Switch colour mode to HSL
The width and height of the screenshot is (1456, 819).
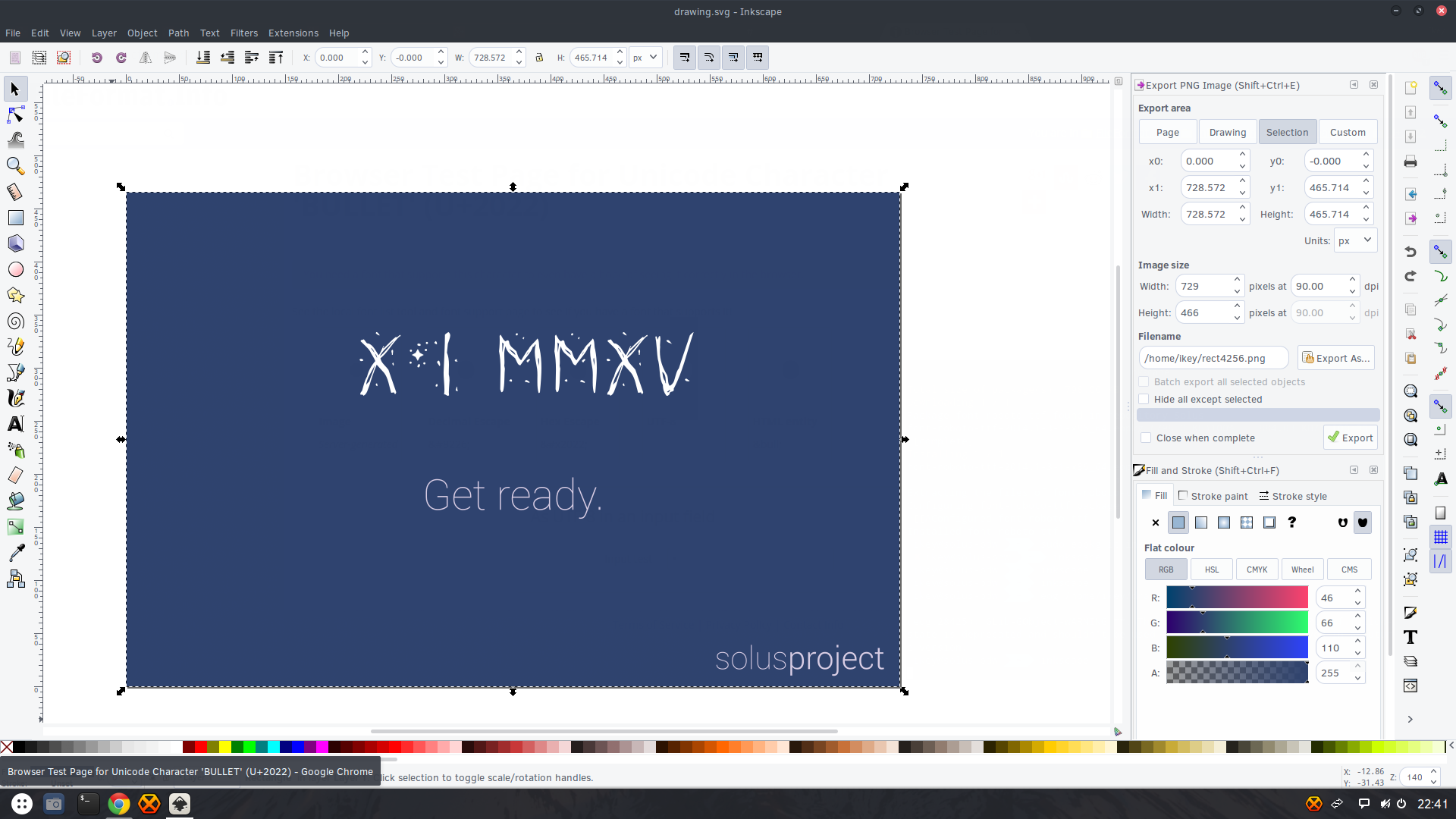click(x=1212, y=570)
